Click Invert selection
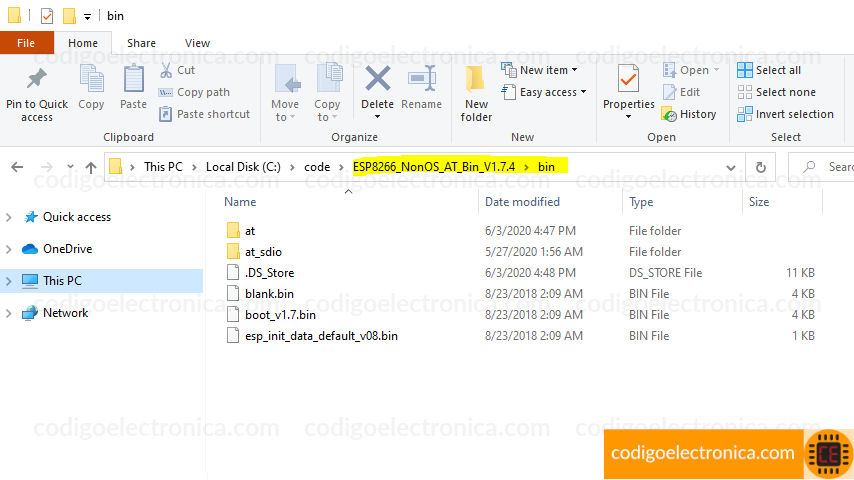Screen dimensions: 854x480 point(785,114)
